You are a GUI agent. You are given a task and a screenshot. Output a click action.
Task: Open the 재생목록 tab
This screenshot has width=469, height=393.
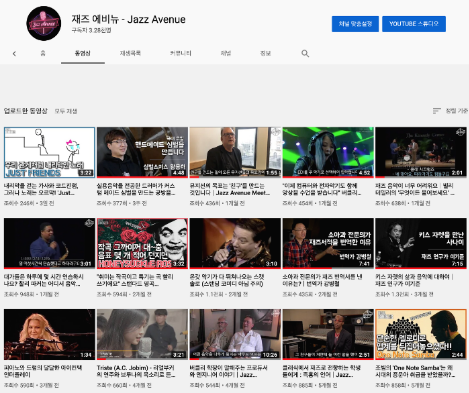click(130, 53)
